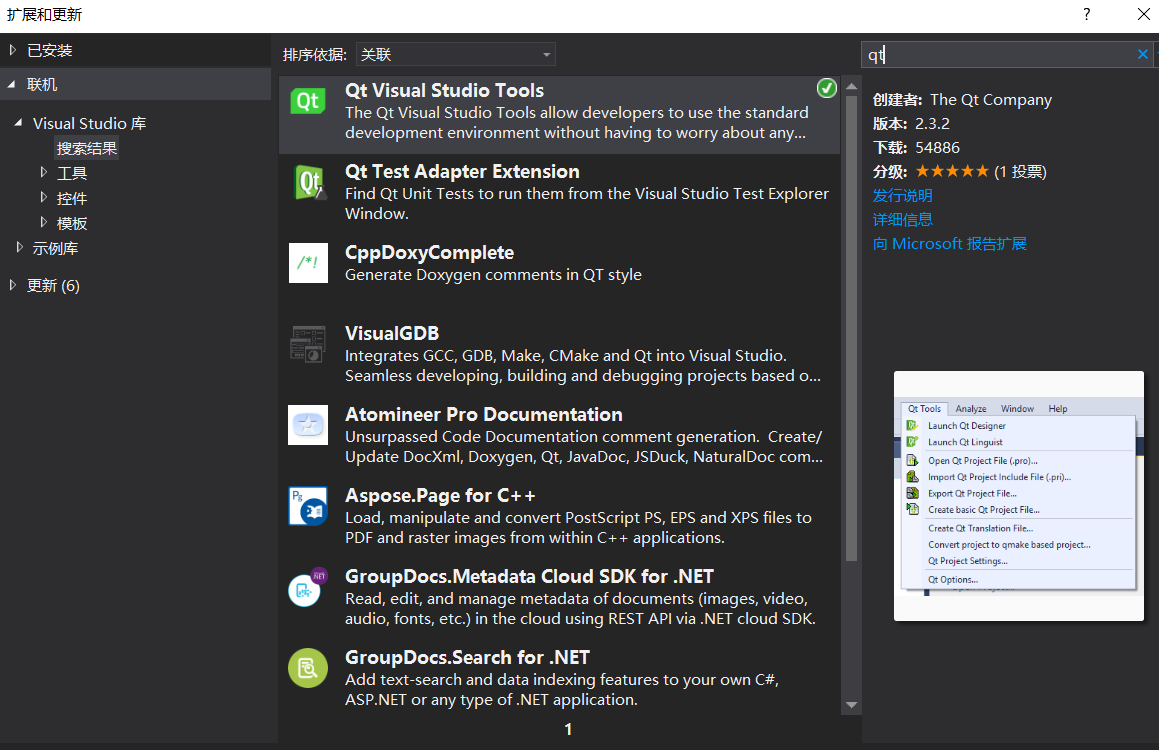Select GroupDocs.Metadata Cloud SDK for .NET title
The height and width of the screenshot is (750, 1159).
click(529, 576)
